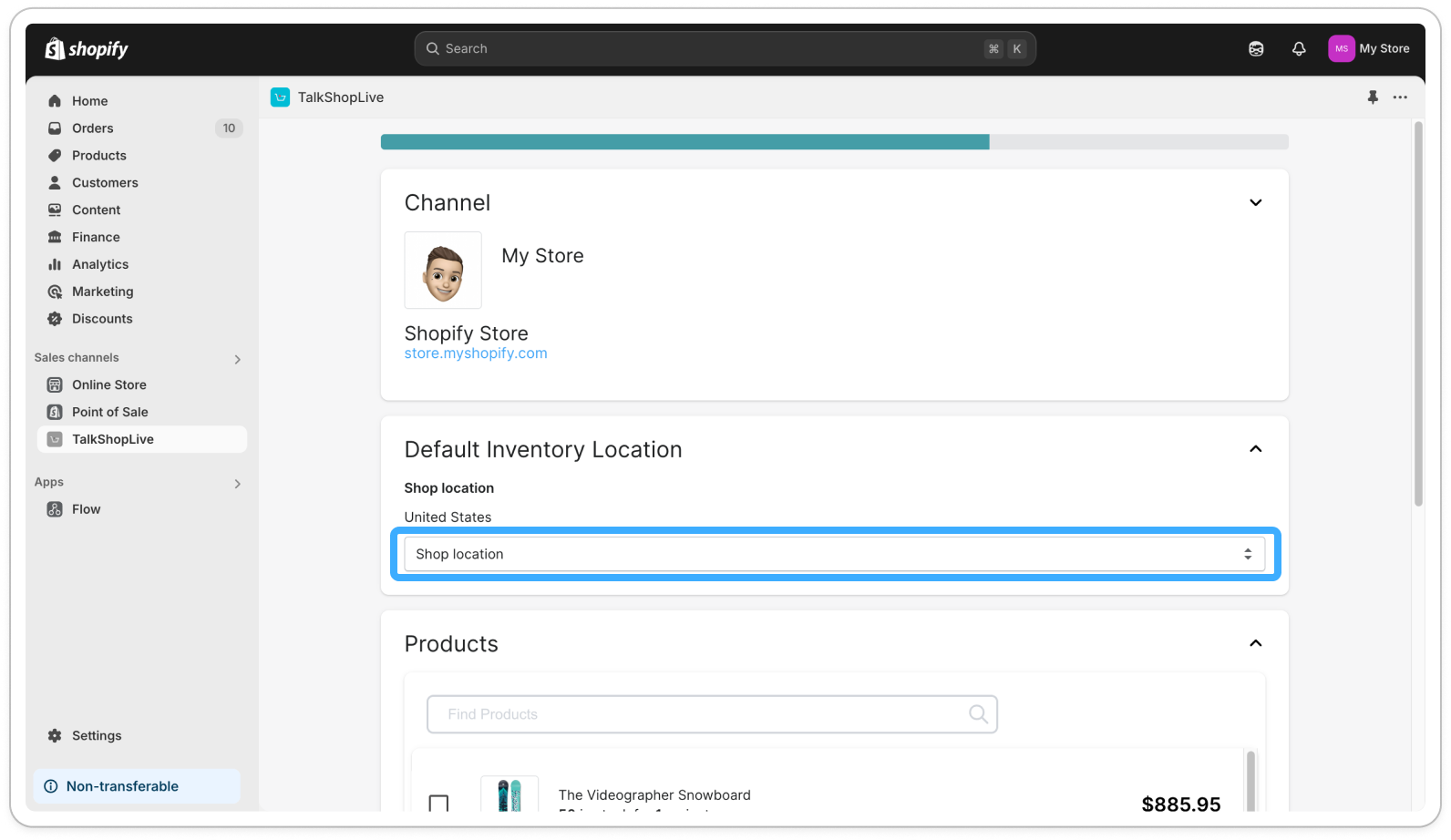Click the Online Store icon
This screenshot has width=1451, height=840.
tap(55, 385)
